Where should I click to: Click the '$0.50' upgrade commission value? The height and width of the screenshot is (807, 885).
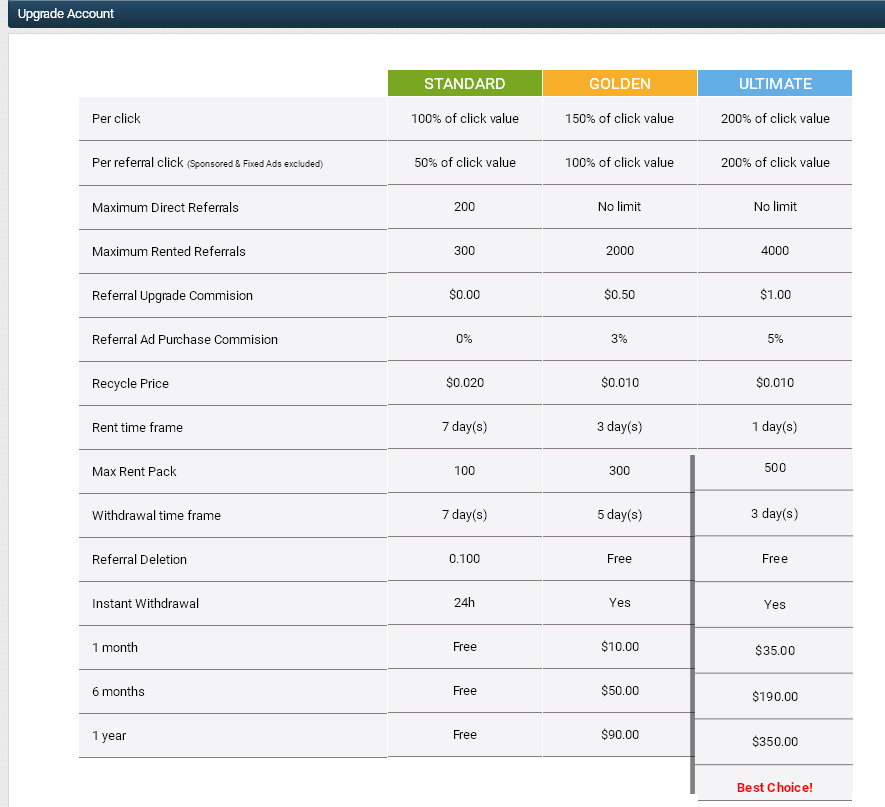click(x=620, y=295)
